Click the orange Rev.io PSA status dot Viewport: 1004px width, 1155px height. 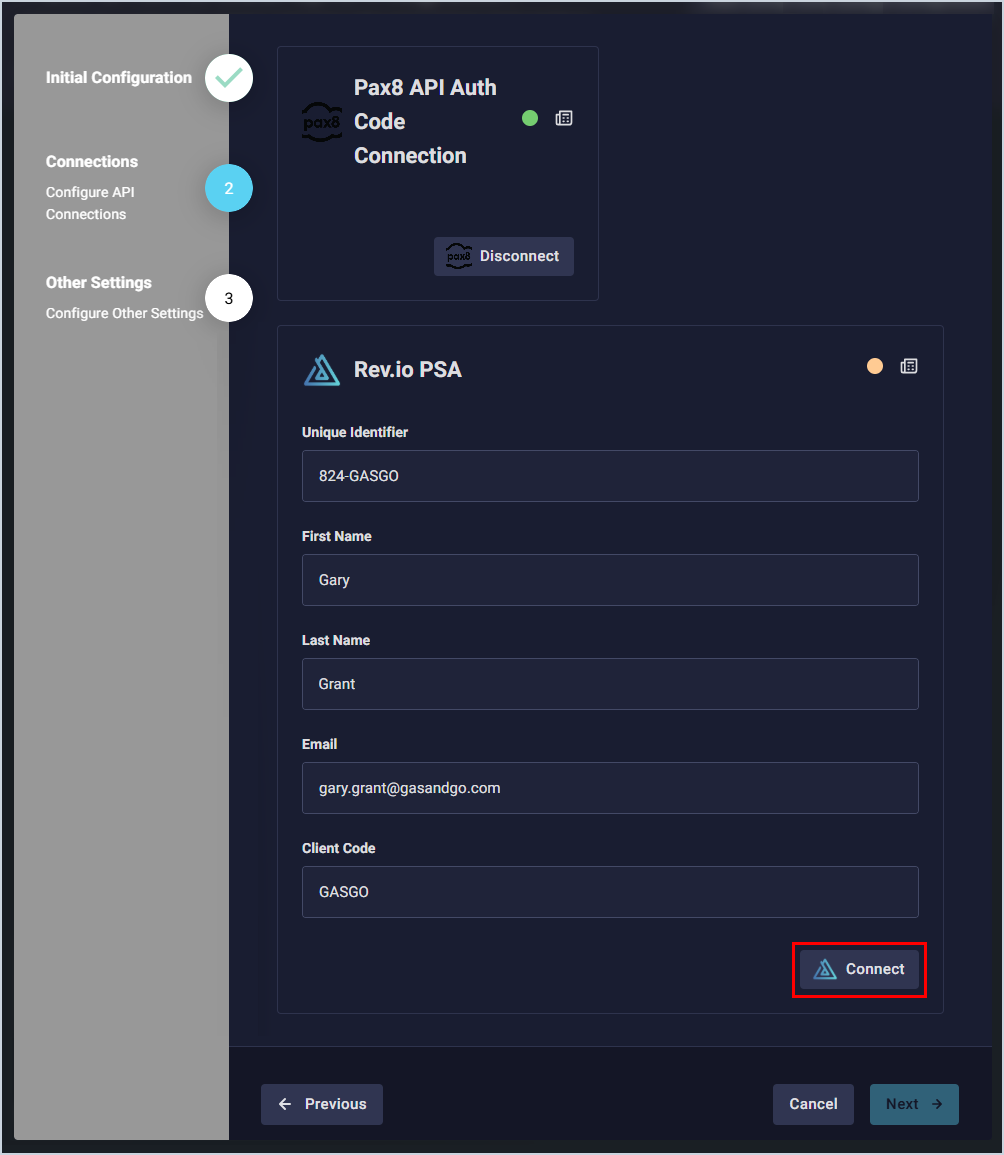874,366
